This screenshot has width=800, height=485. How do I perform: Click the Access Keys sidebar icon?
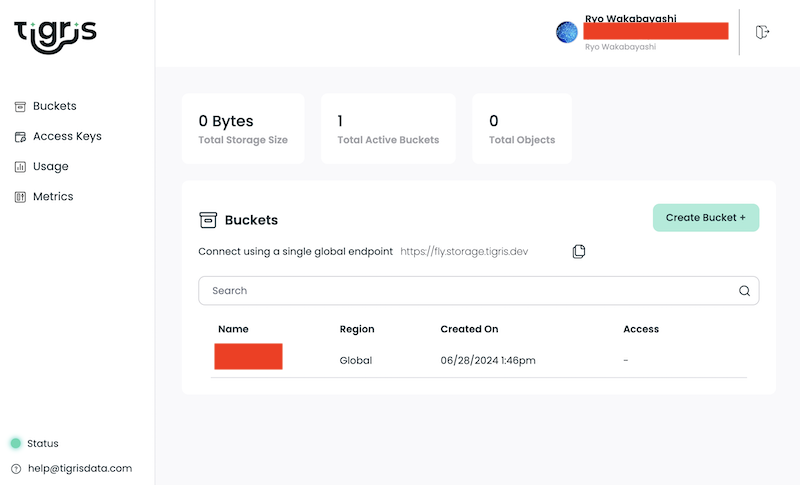tap(20, 137)
